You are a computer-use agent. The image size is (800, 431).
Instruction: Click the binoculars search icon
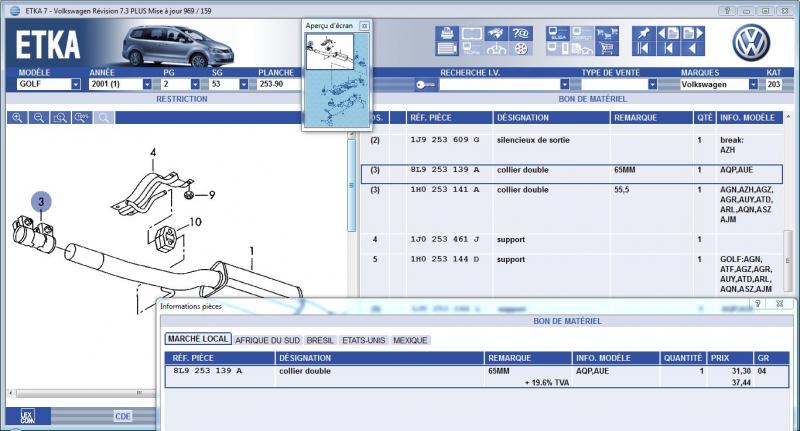pos(495,33)
